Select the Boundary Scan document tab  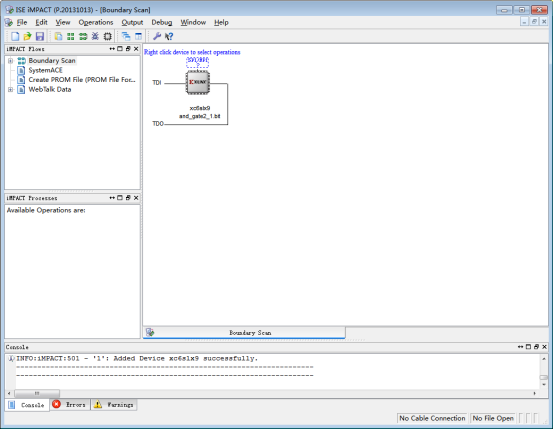pyautogui.click(x=244, y=333)
